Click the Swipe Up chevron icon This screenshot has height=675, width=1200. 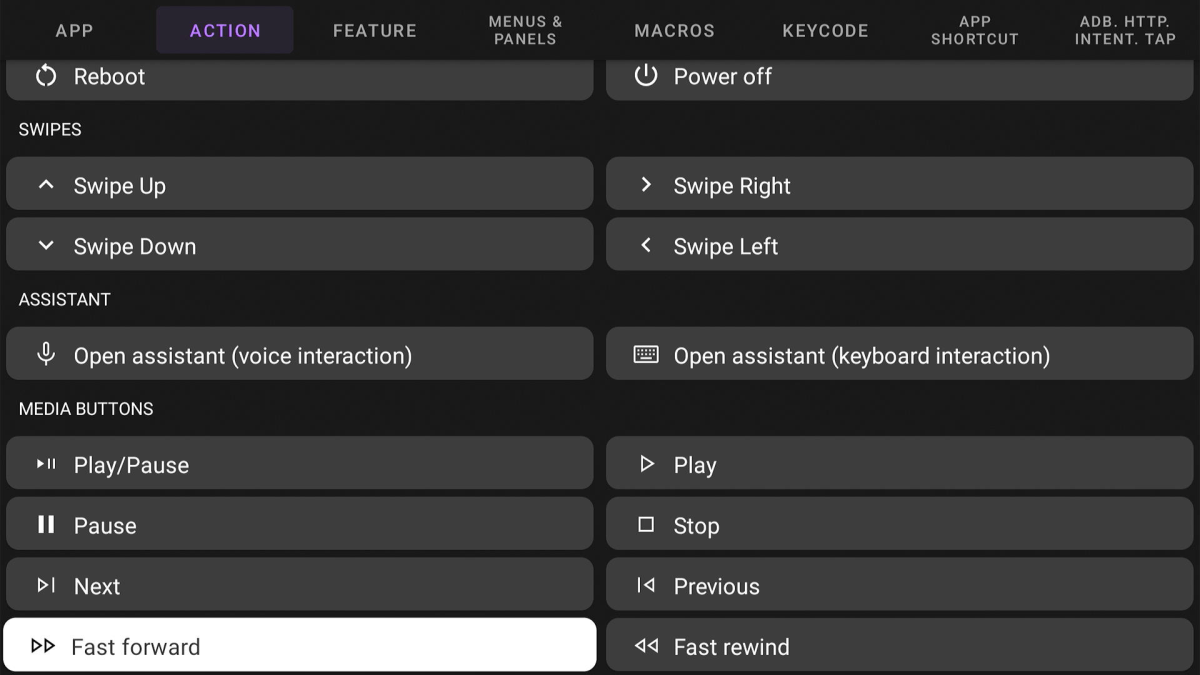click(46, 185)
